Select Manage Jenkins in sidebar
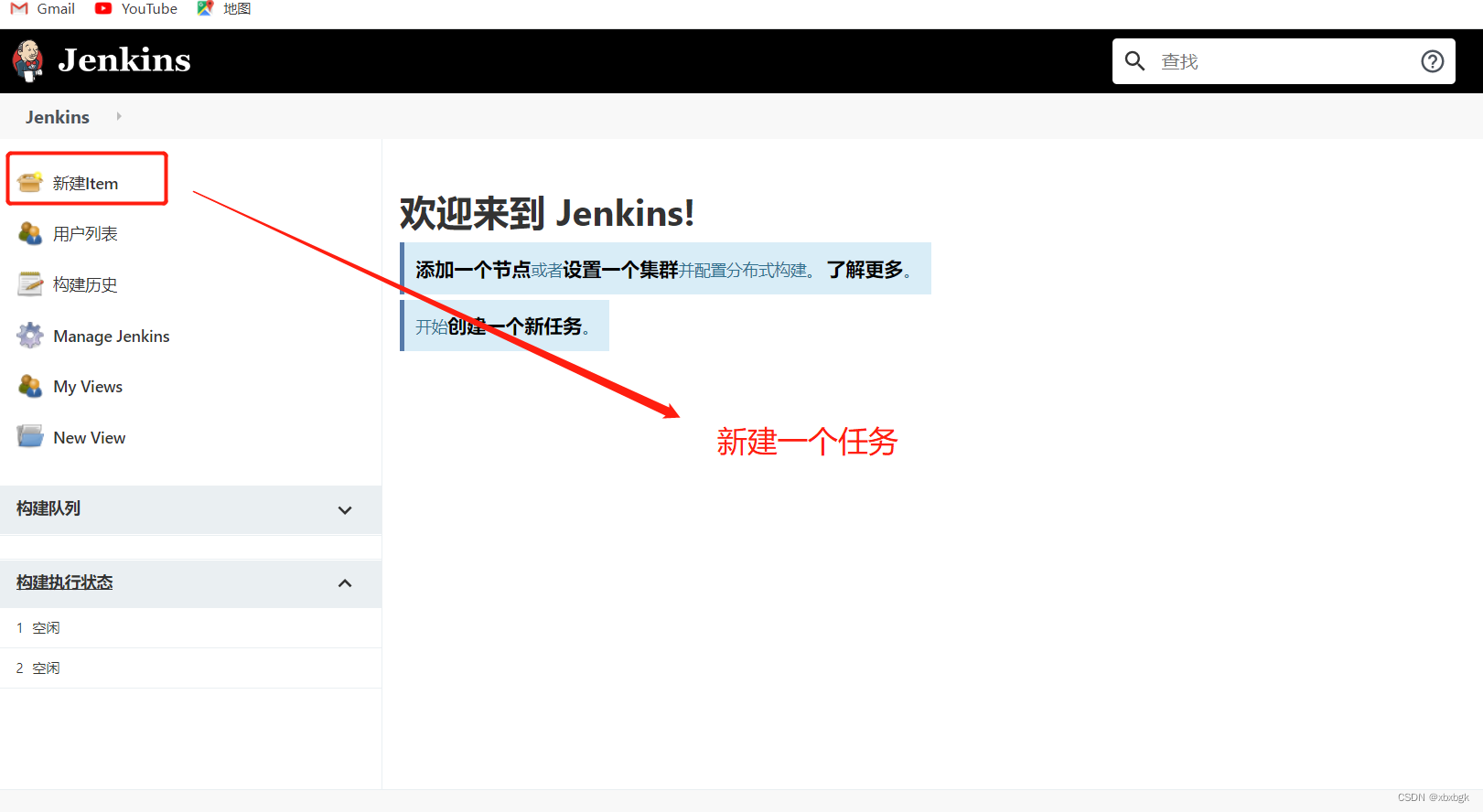This screenshot has height=812, width=1483. pos(112,337)
